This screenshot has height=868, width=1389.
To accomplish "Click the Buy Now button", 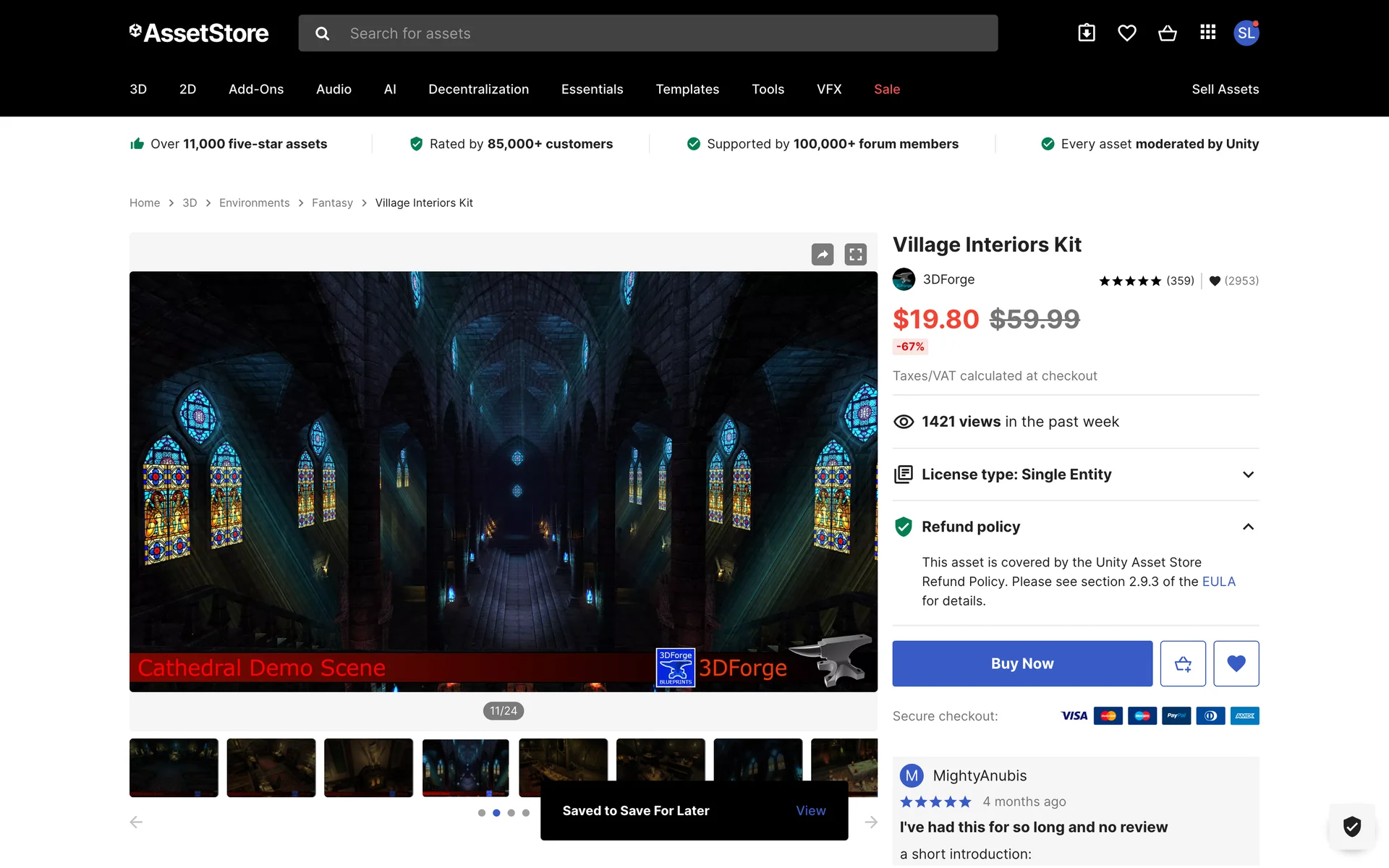I will (1022, 663).
